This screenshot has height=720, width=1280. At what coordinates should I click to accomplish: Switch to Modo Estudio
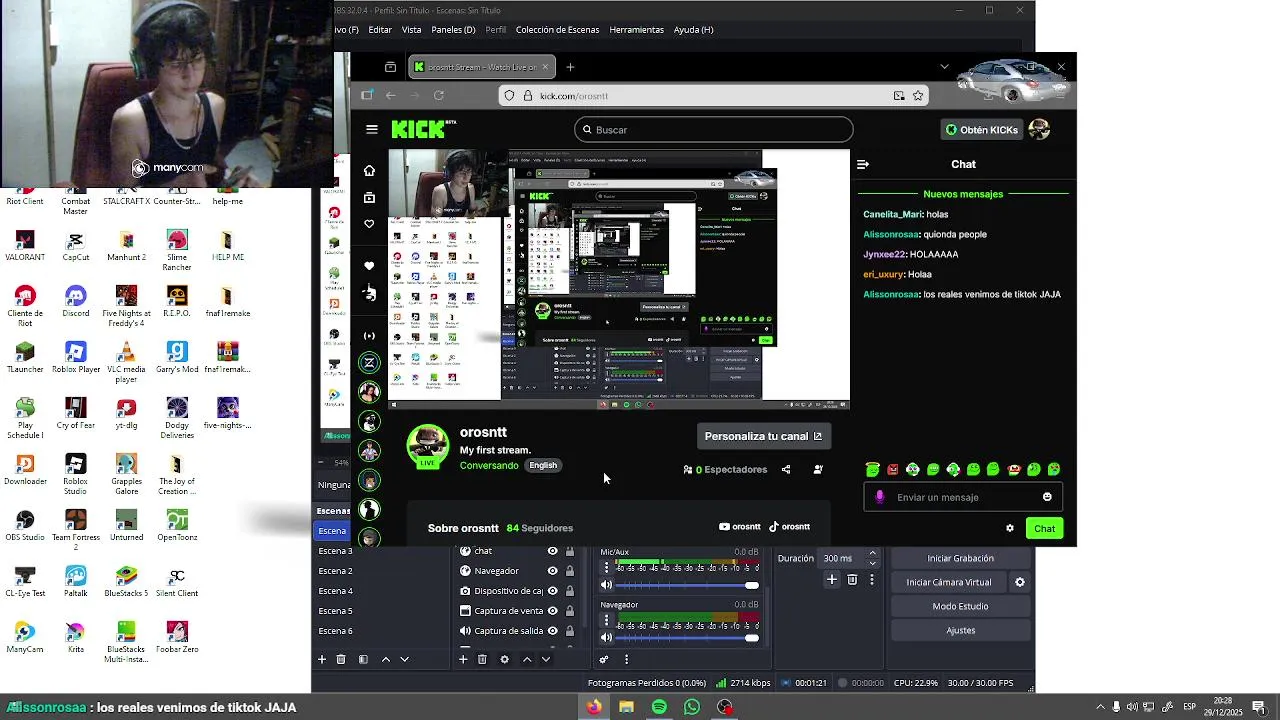point(960,606)
